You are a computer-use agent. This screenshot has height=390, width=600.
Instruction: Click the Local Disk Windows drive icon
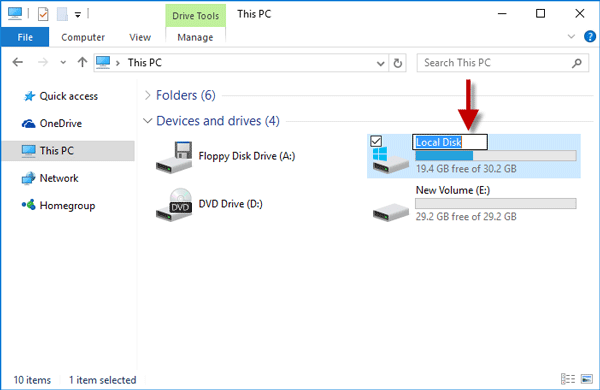[x=391, y=161]
